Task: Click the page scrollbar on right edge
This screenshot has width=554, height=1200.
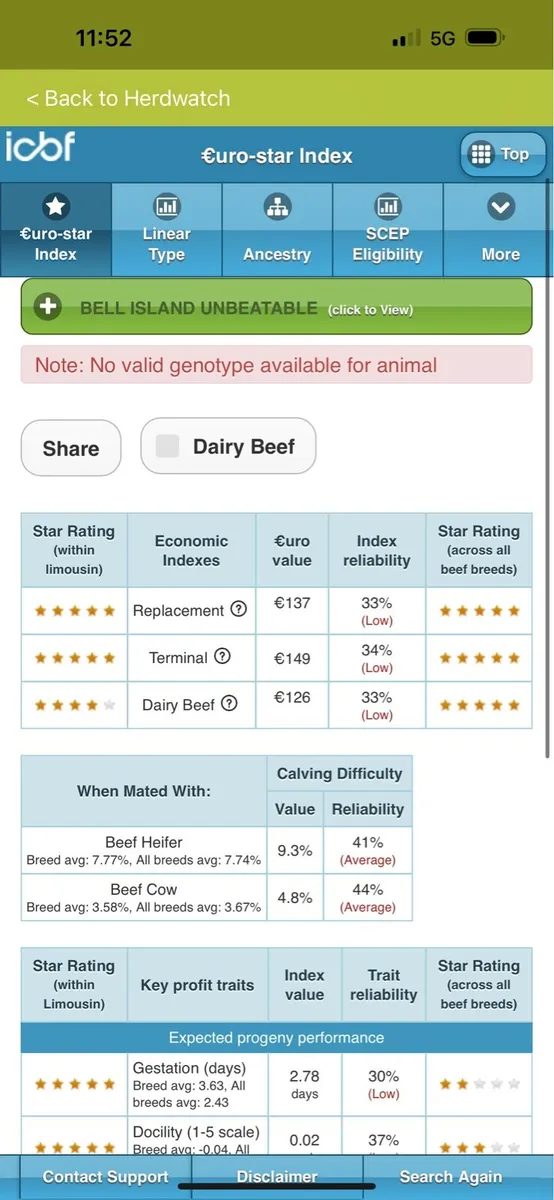Action: (548, 470)
